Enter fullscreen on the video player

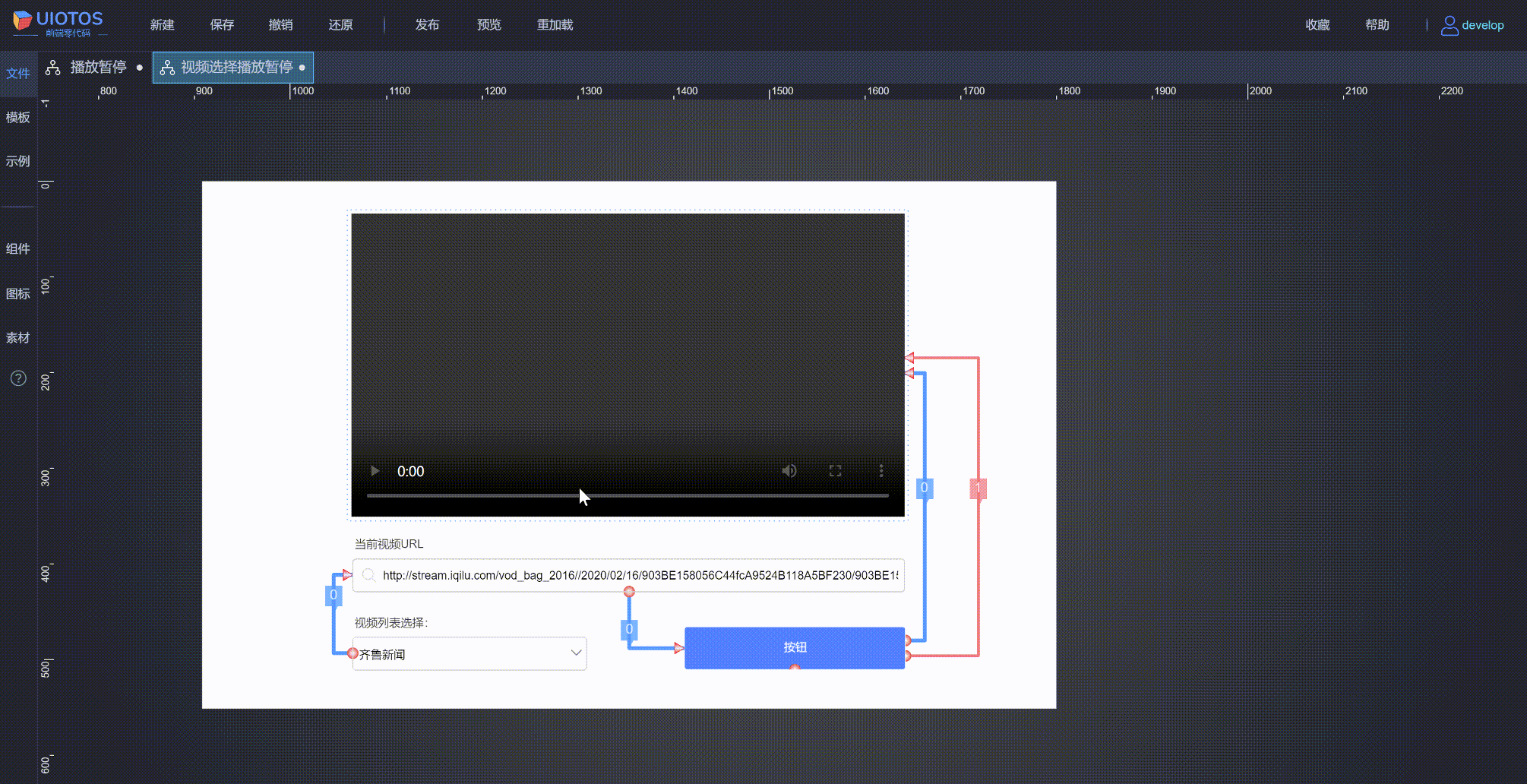(x=835, y=471)
